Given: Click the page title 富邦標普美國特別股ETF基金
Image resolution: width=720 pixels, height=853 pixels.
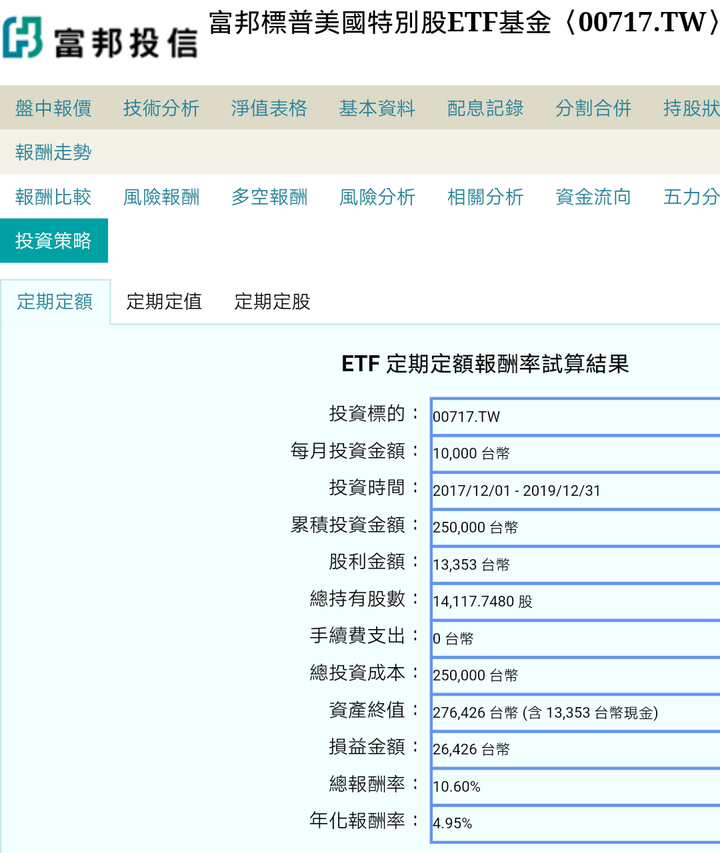Looking at the screenshot, I should coord(380,23).
